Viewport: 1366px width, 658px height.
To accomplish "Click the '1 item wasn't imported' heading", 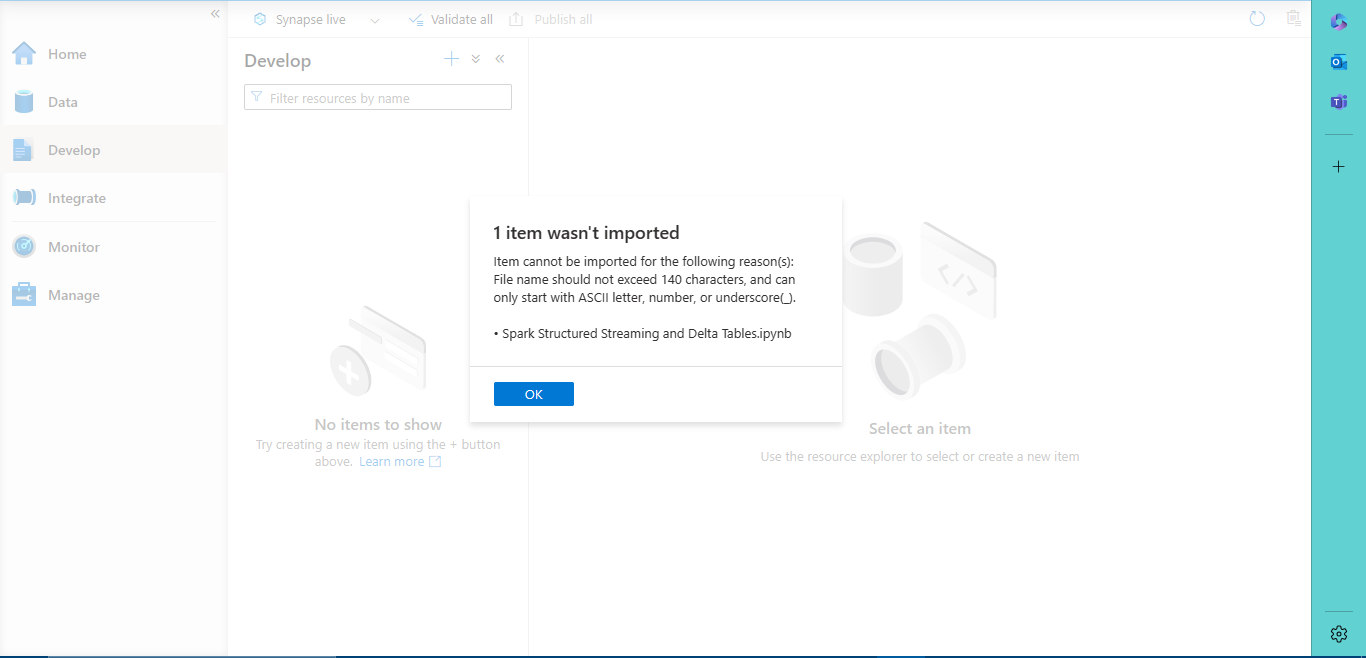I will click(586, 233).
